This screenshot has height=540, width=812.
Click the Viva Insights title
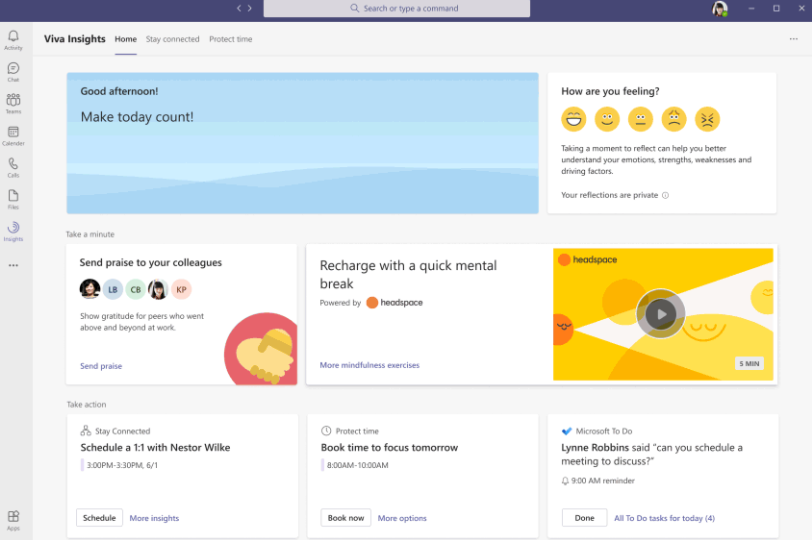(x=75, y=39)
